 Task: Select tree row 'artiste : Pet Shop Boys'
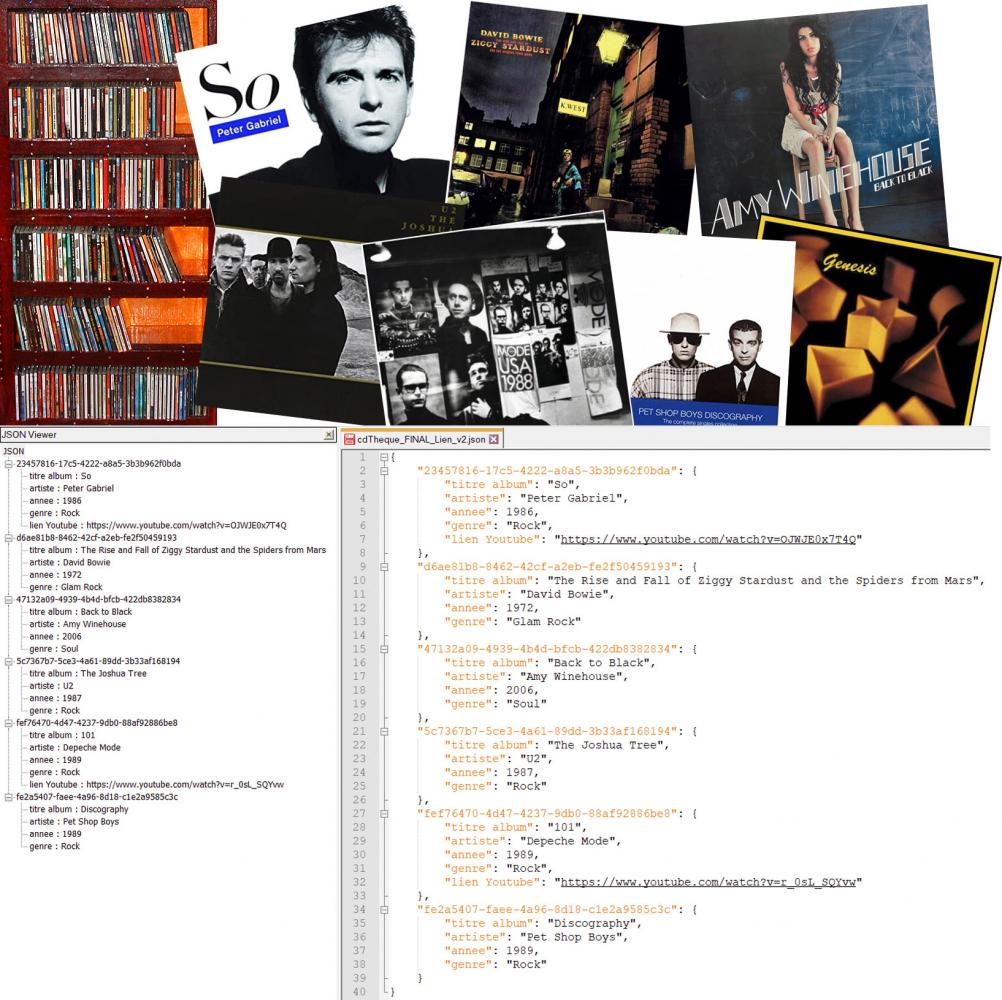[74, 822]
